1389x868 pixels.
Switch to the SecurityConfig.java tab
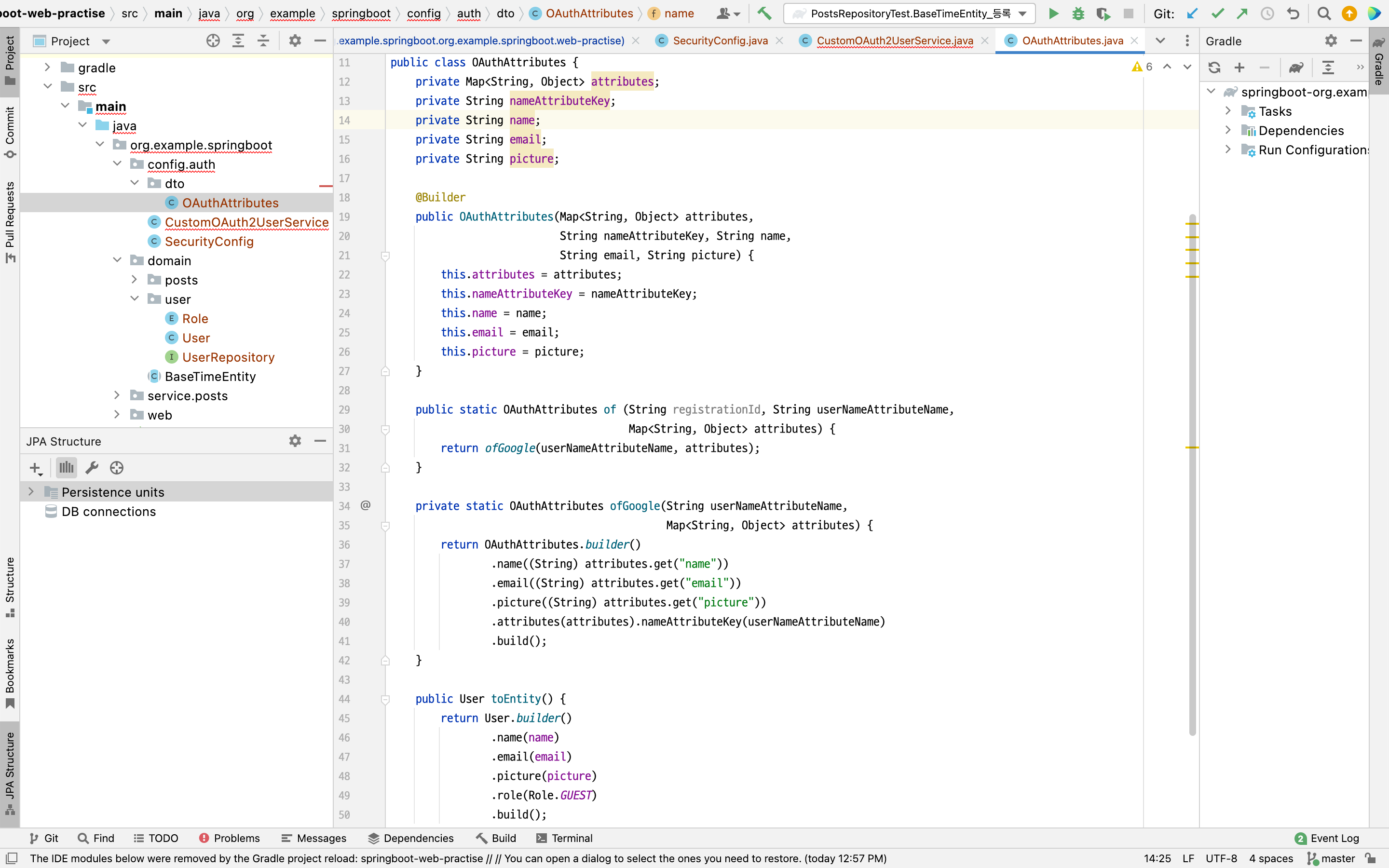point(720,41)
